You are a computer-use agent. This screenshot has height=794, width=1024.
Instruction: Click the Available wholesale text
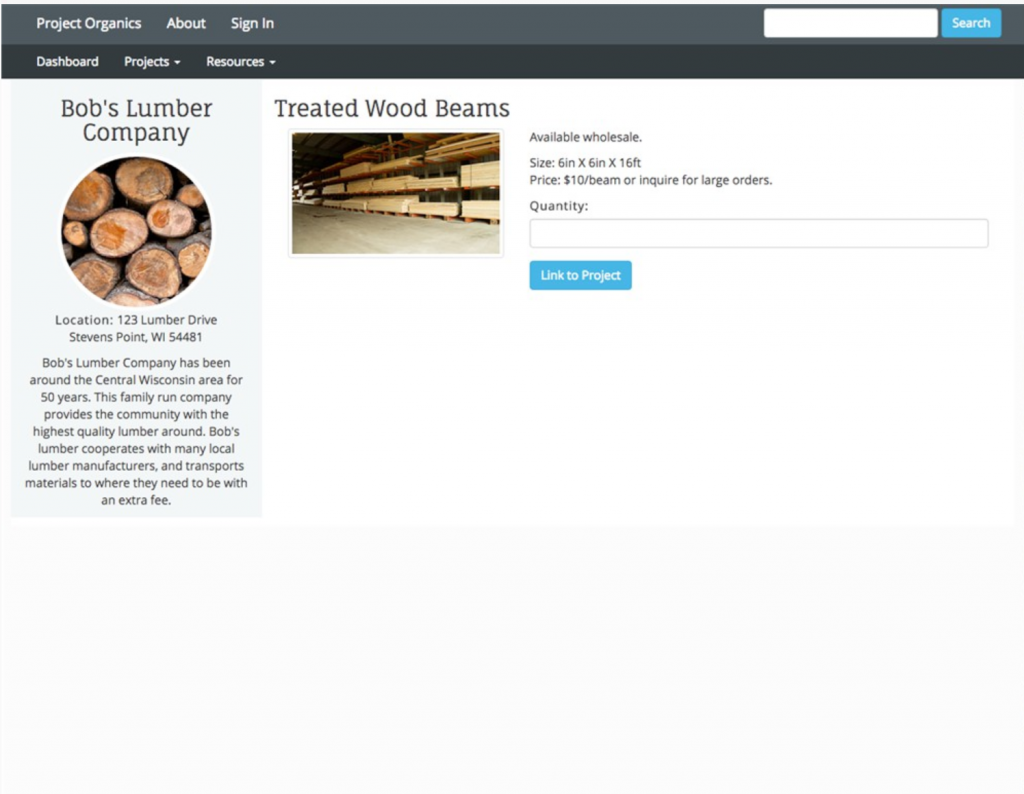(x=585, y=137)
